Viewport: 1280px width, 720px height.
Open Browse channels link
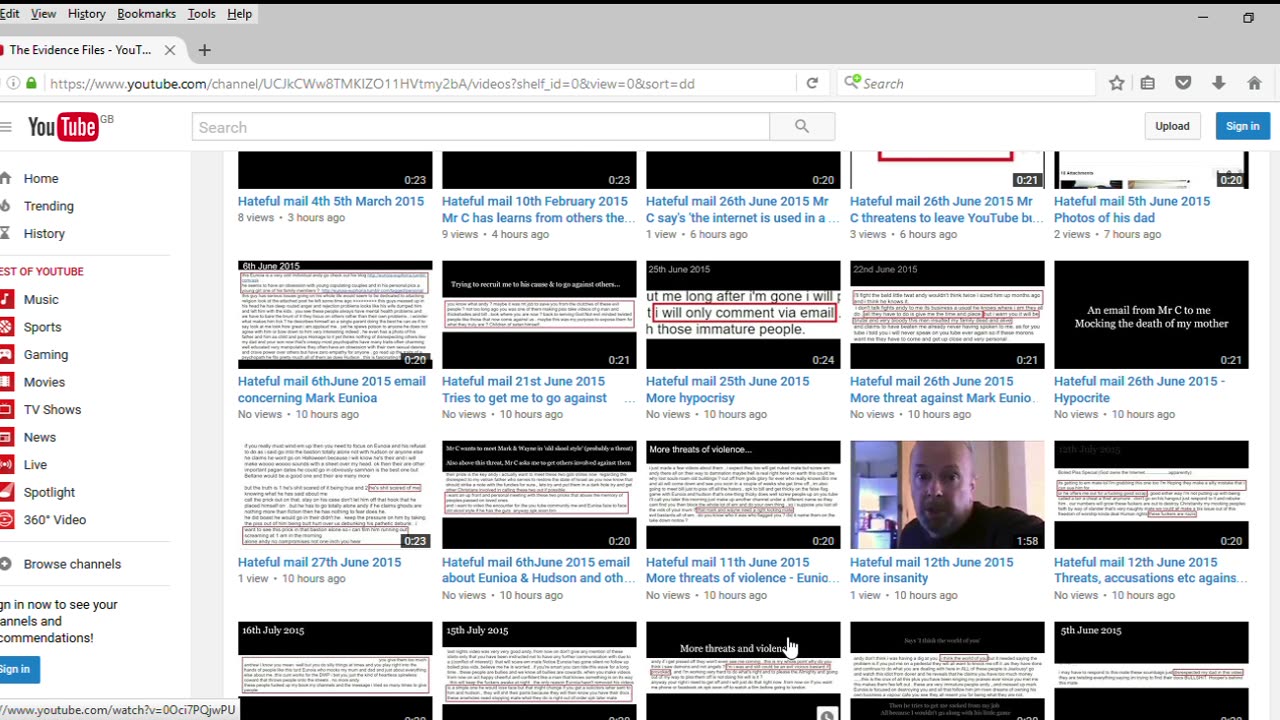[72, 564]
